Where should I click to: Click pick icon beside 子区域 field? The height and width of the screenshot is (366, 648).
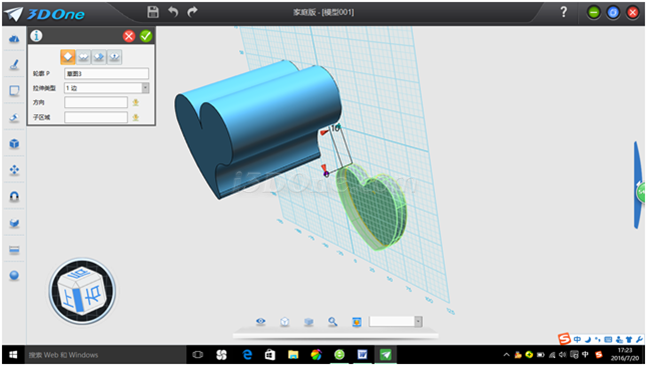pyautogui.click(x=135, y=117)
